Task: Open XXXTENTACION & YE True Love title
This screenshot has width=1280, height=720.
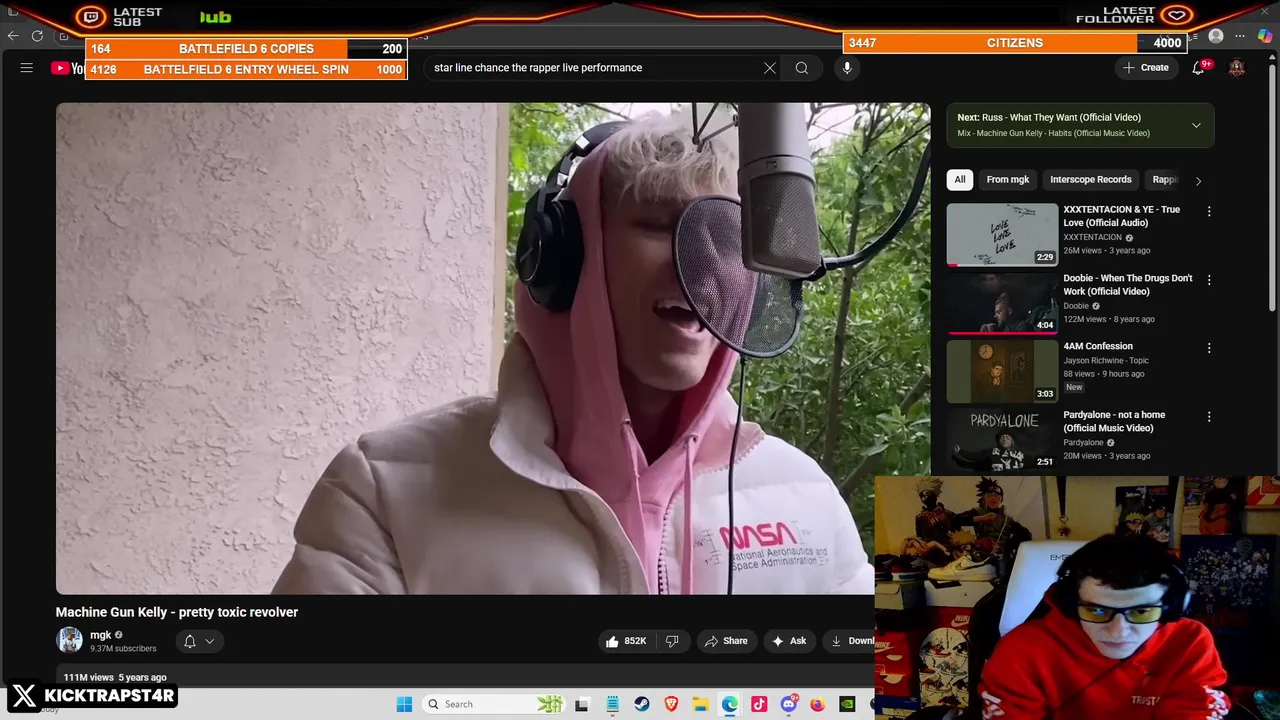Action: (1121, 216)
